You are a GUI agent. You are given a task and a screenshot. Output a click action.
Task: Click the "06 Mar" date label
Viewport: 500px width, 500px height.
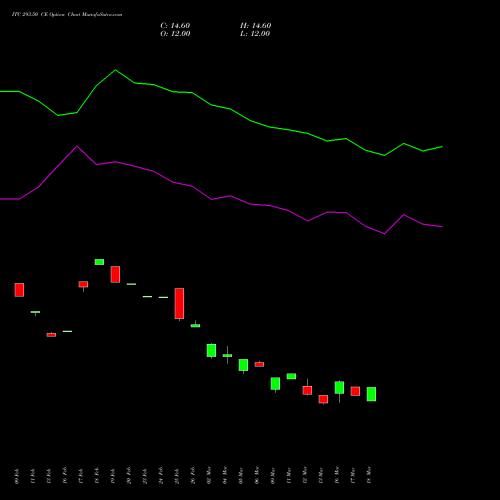[x=257, y=475]
